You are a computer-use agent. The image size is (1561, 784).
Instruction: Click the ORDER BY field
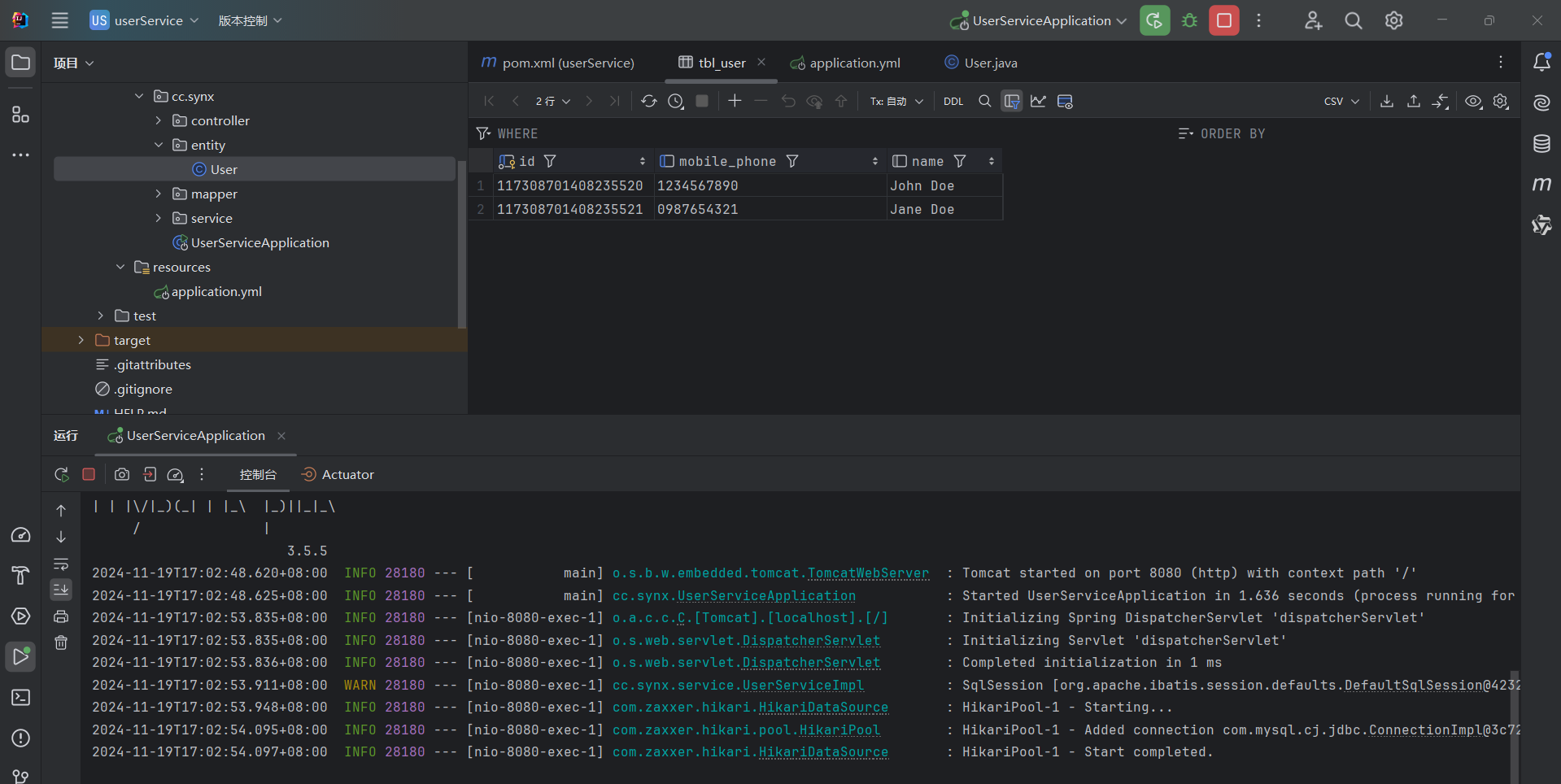(1346, 133)
